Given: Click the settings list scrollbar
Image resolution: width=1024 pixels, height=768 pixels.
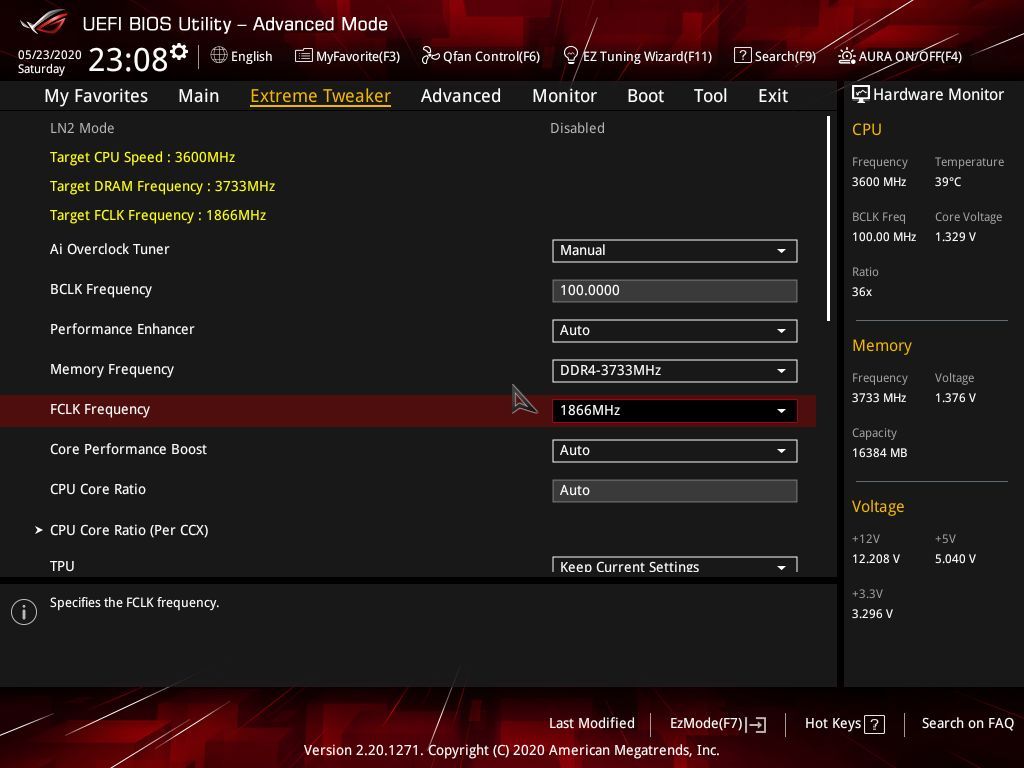Looking at the screenshot, I should (828, 219).
